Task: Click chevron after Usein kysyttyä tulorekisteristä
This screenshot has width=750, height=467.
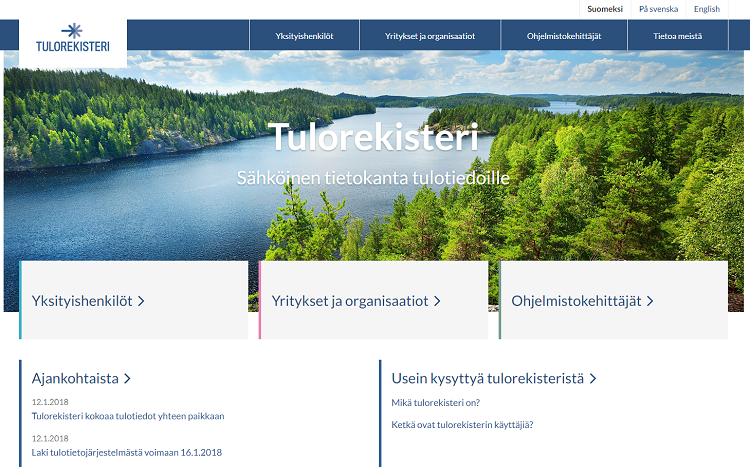Action: 593,378
